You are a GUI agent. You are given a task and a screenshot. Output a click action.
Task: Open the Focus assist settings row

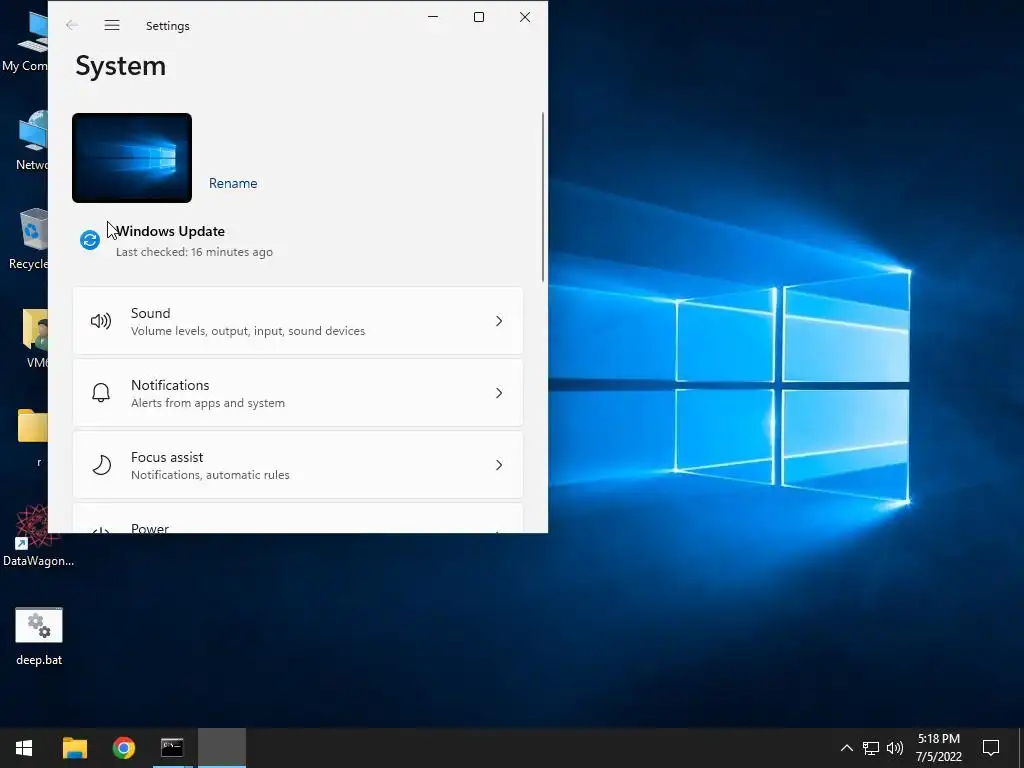click(x=298, y=465)
